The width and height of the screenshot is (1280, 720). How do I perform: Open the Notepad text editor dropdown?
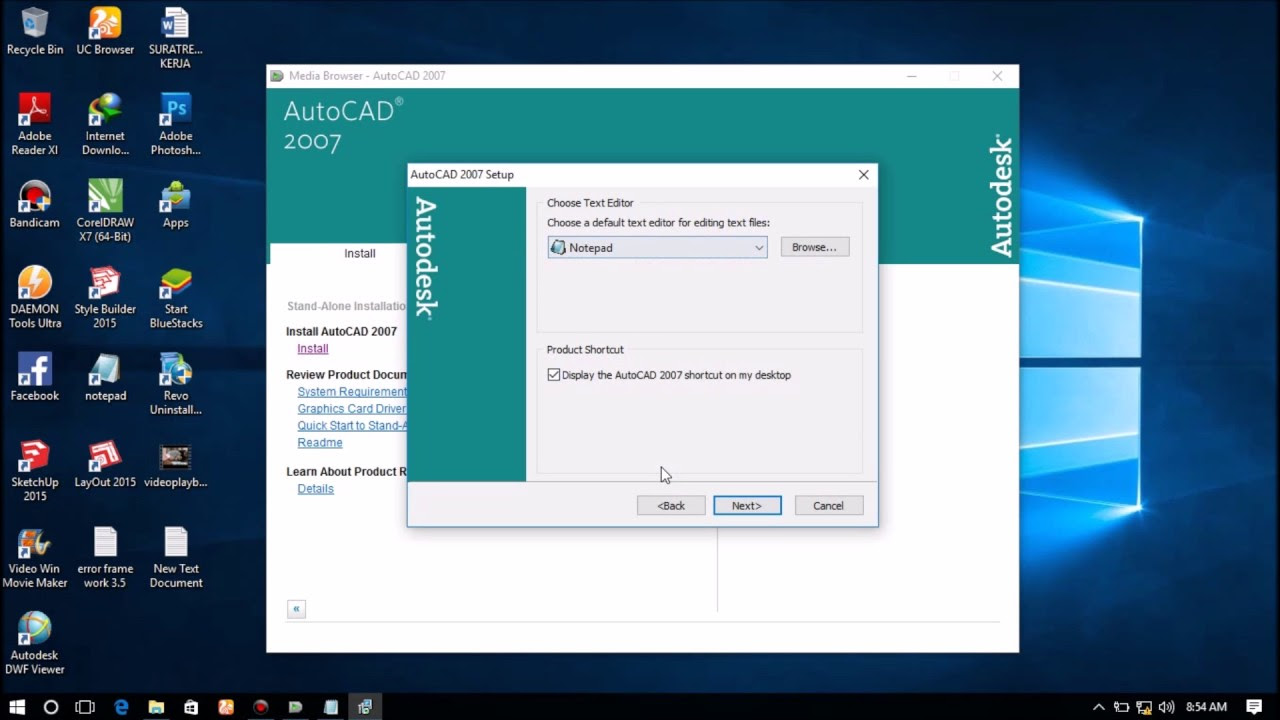657,247
